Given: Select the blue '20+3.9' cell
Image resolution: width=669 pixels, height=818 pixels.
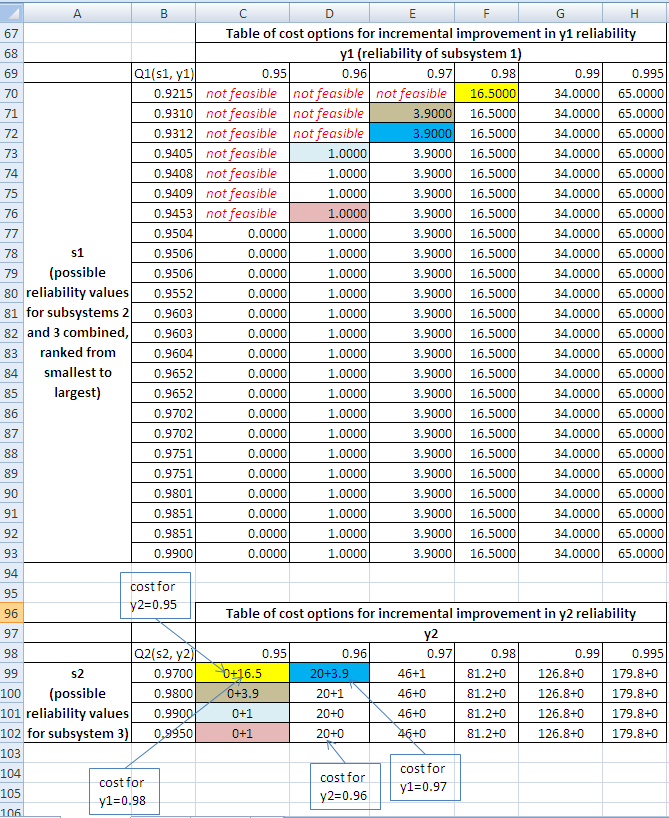Looking at the screenshot, I should coord(329,673).
